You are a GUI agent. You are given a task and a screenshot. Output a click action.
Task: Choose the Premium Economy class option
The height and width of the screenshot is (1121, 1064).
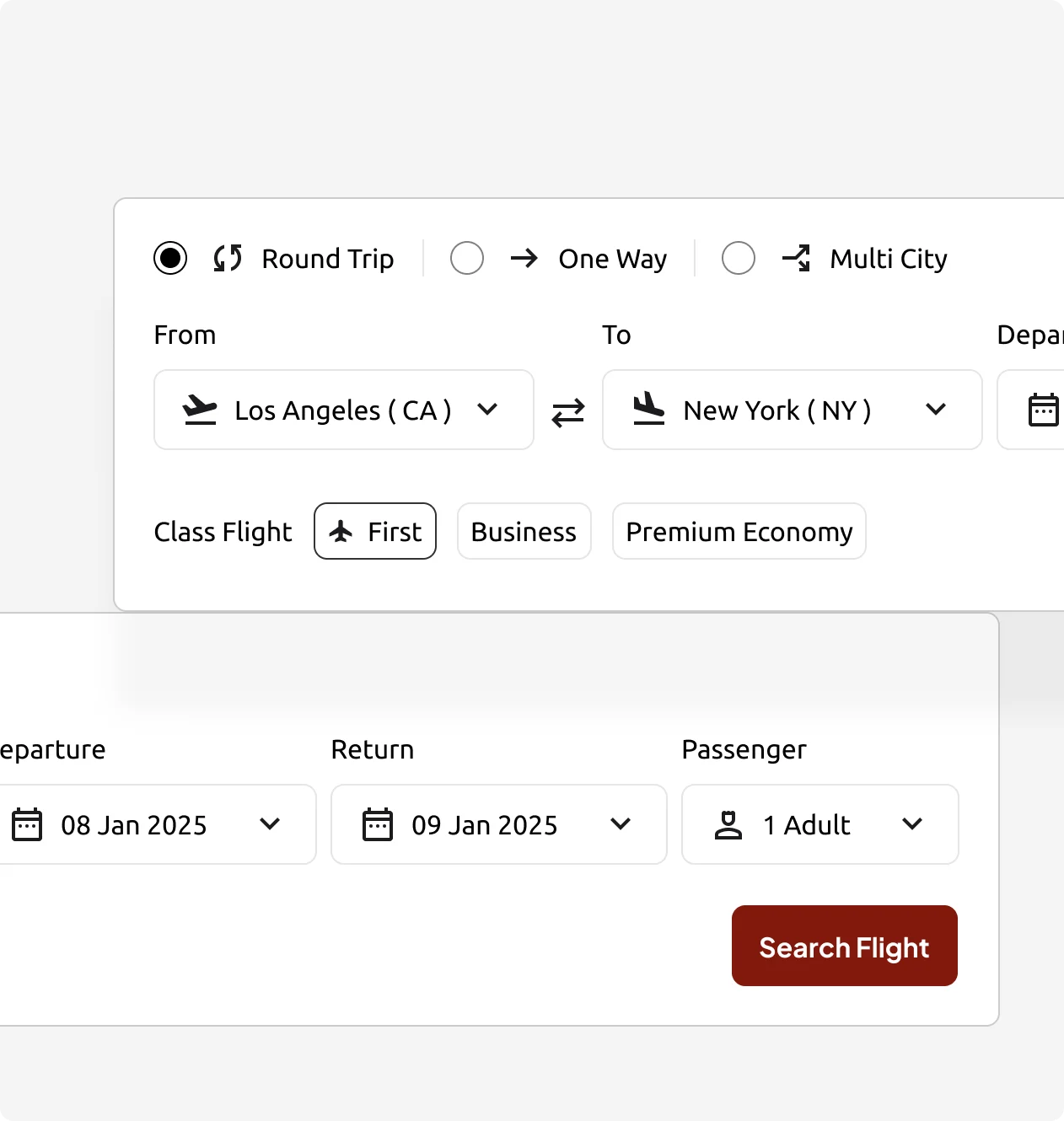(739, 531)
